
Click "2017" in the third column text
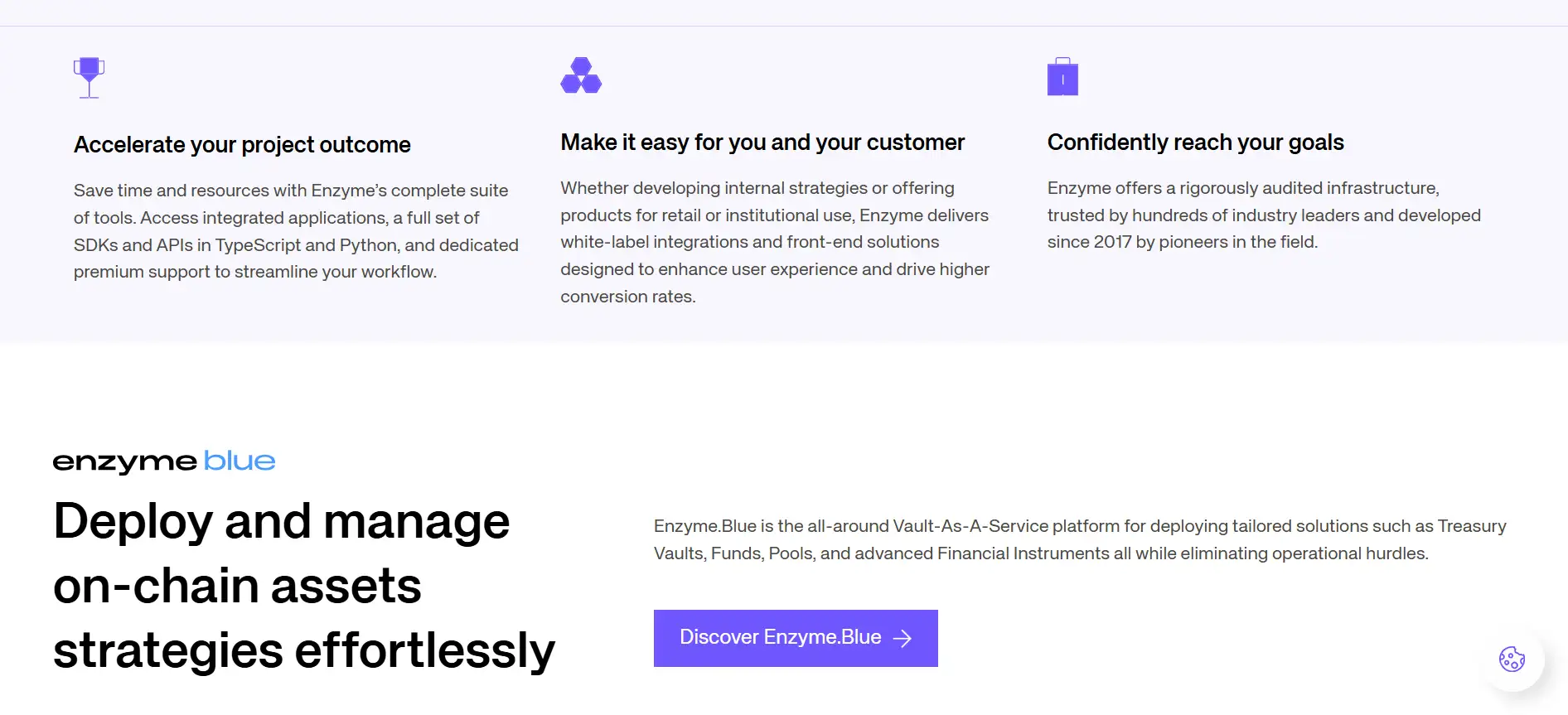click(1112, 242)
